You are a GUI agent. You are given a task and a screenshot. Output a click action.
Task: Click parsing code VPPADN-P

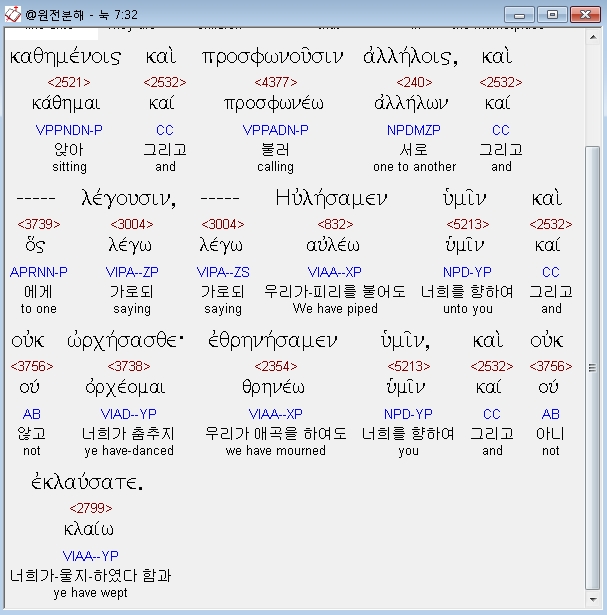276,130
